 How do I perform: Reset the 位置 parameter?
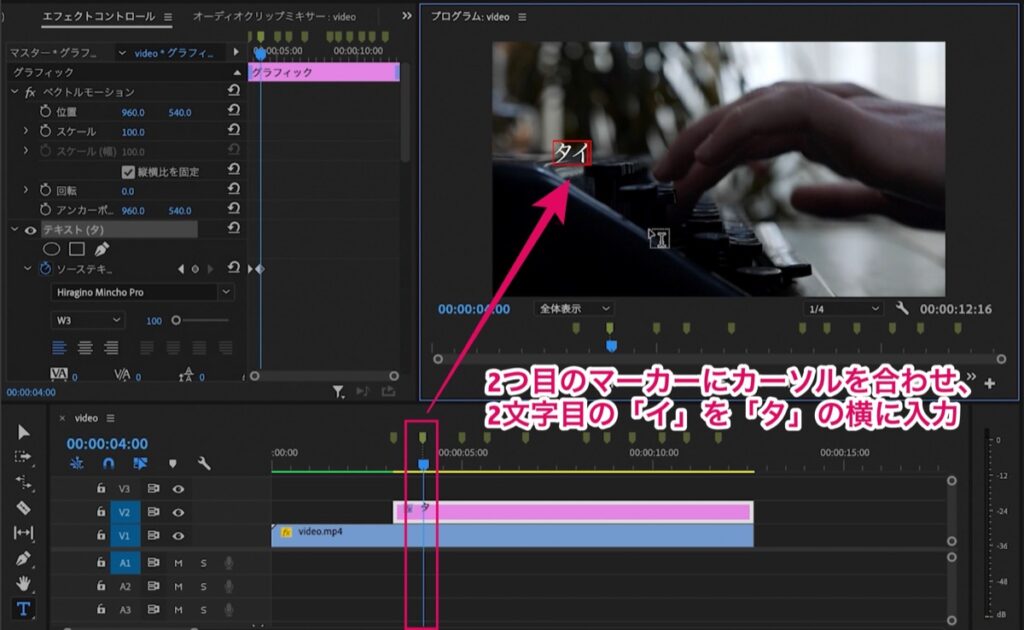233,110
